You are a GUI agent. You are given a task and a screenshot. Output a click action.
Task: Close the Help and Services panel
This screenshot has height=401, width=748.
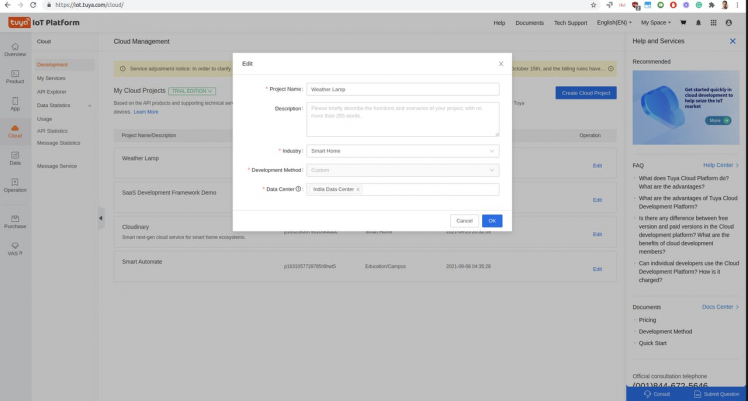[x=732, y=41]
